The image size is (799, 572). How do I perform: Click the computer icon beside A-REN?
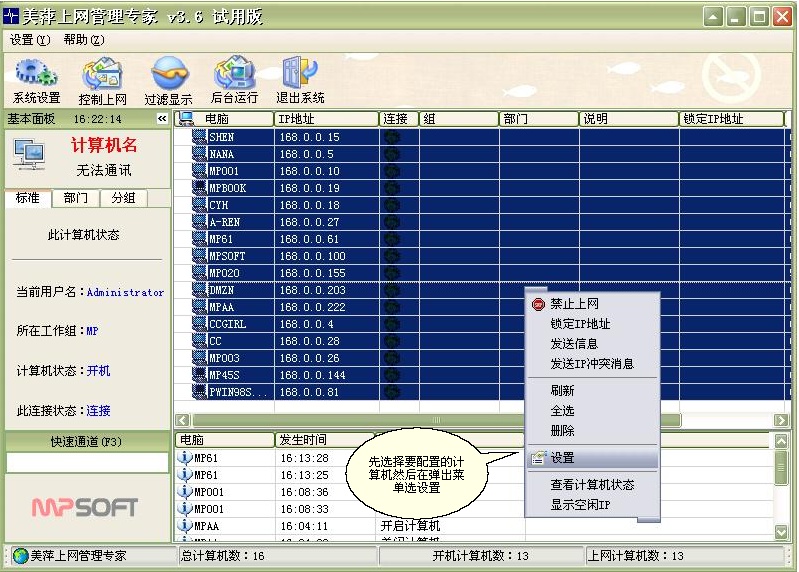199,222
